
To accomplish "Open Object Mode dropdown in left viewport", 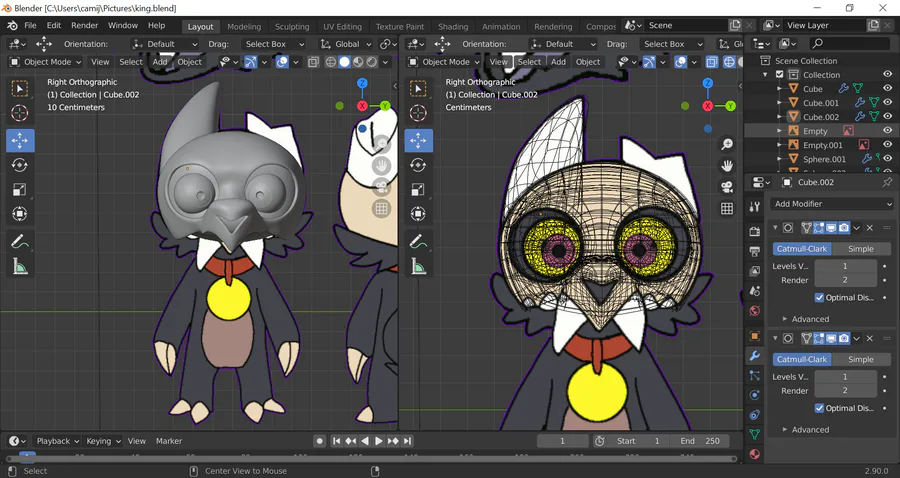I will 45,62.
